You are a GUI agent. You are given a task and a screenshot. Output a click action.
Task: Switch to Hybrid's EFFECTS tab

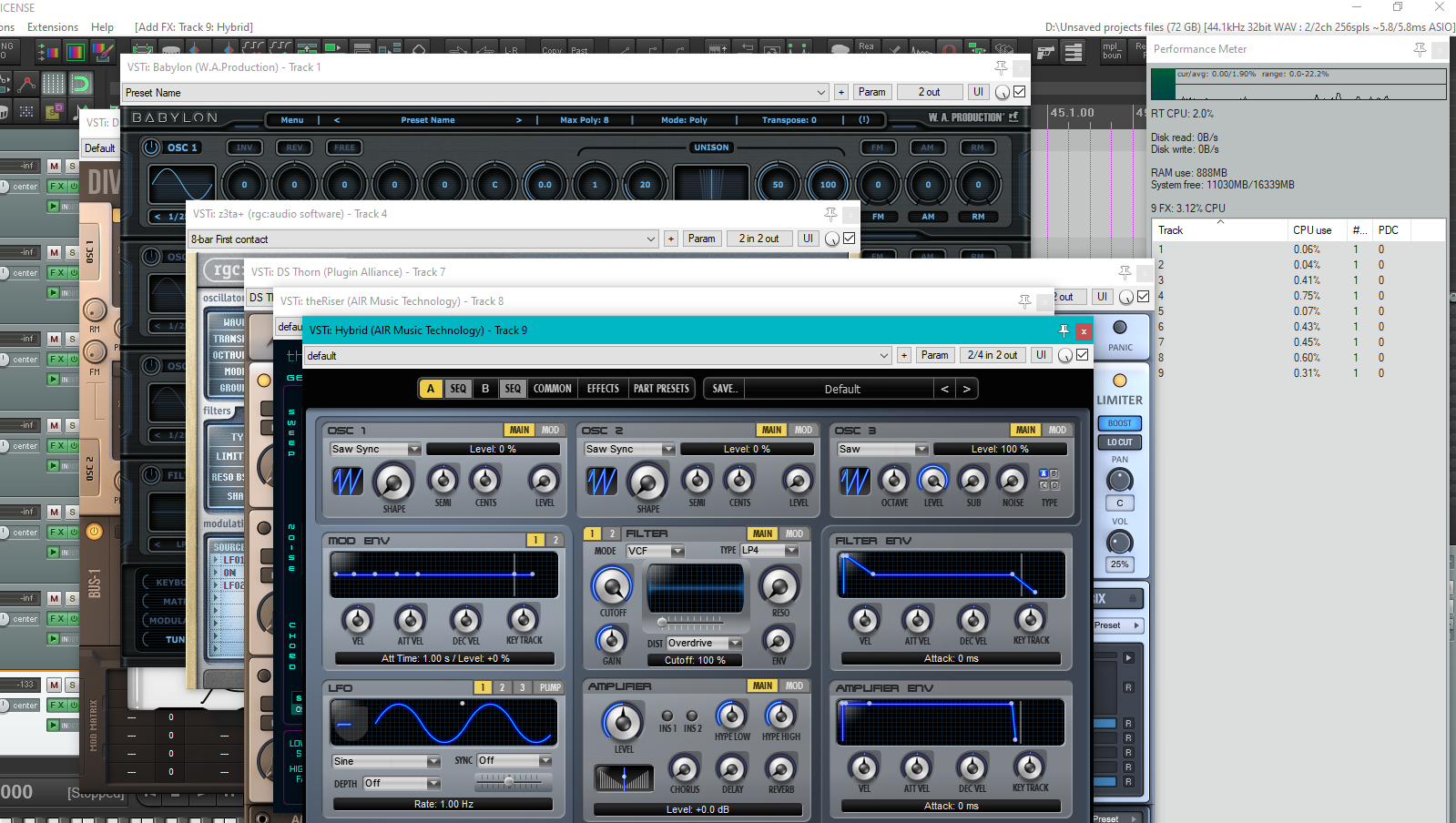coord(603,389)
